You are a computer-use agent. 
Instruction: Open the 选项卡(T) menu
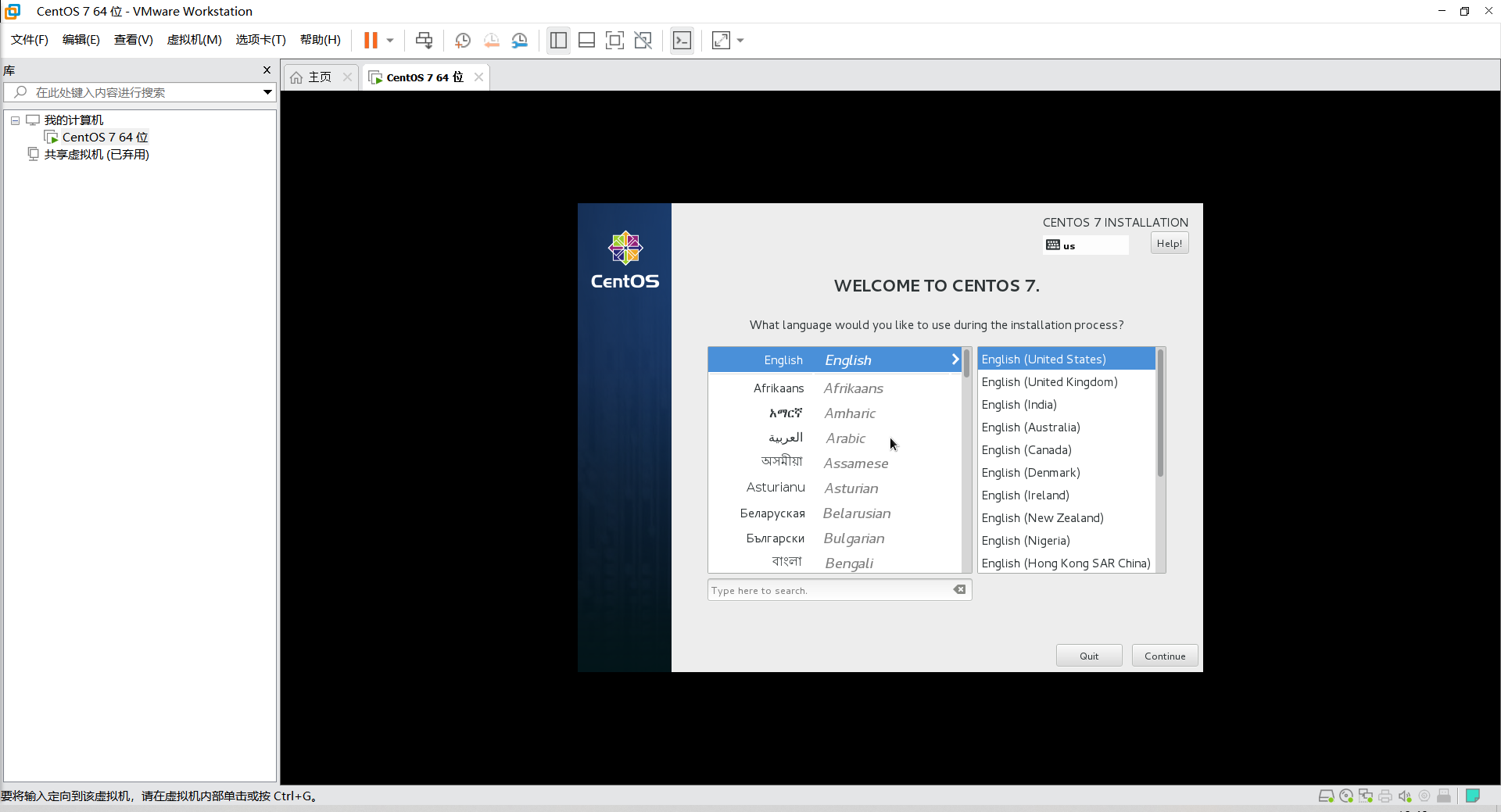click(x=261, y=40)
